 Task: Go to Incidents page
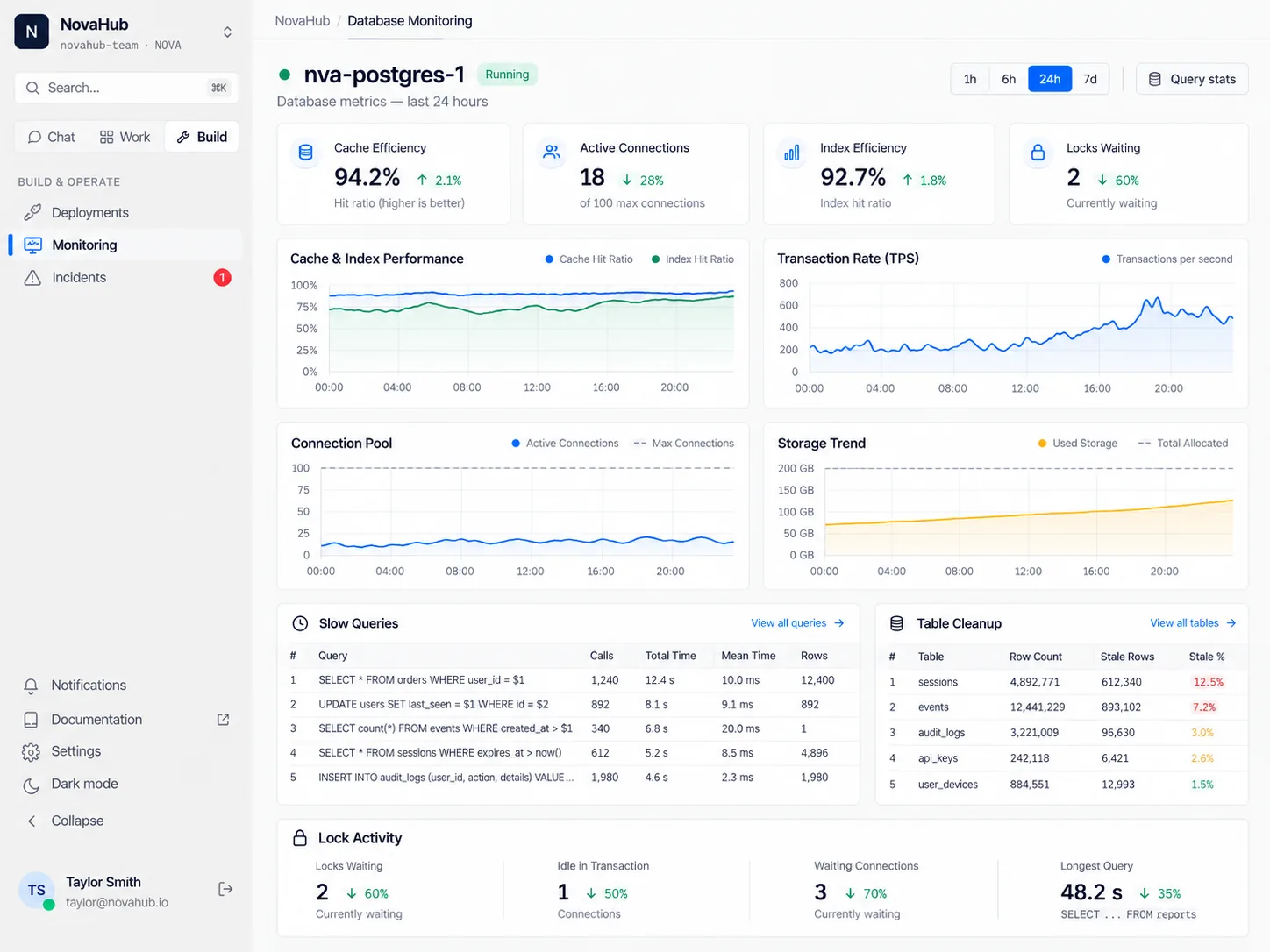(x=126, y=277)
